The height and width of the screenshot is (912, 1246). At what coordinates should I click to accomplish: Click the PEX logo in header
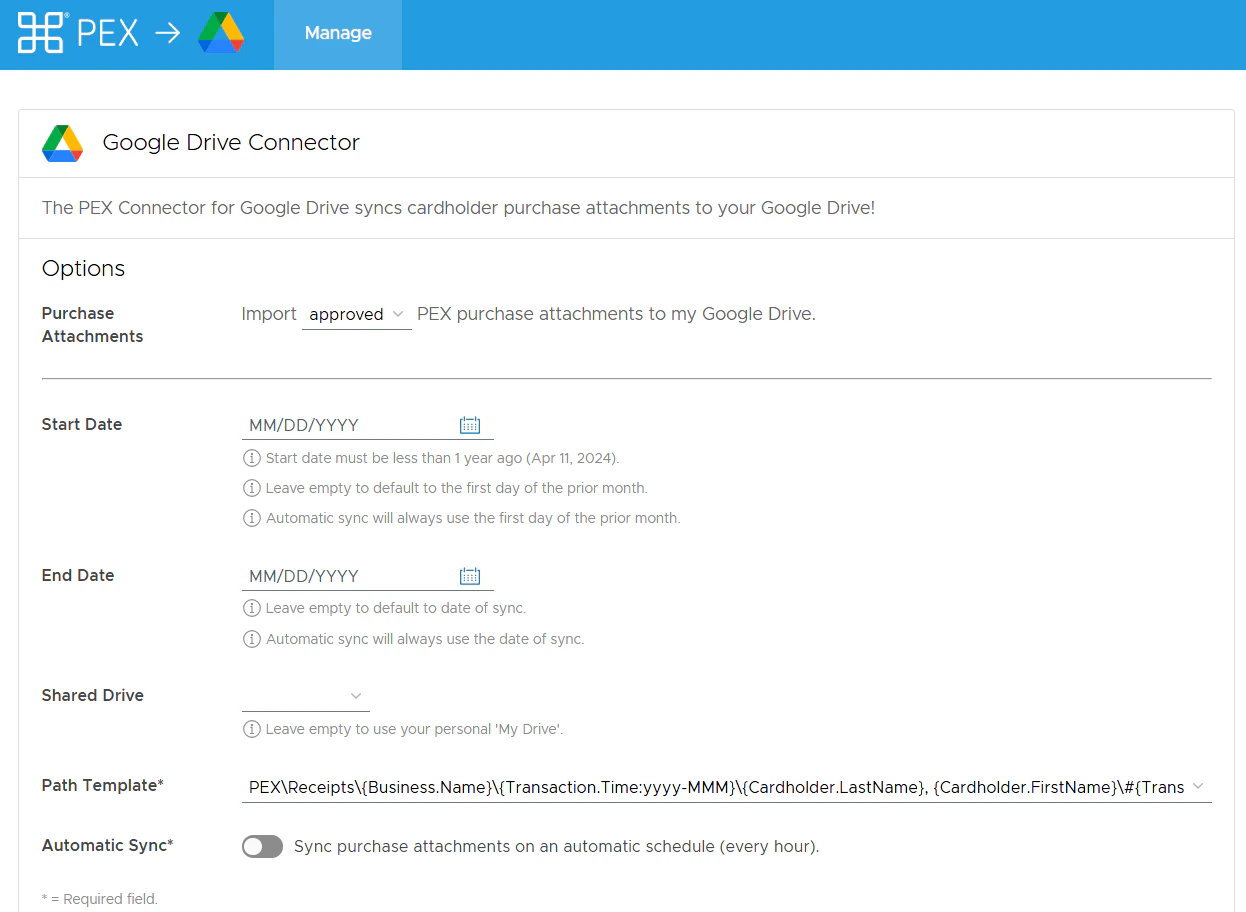tap(78, 33)
